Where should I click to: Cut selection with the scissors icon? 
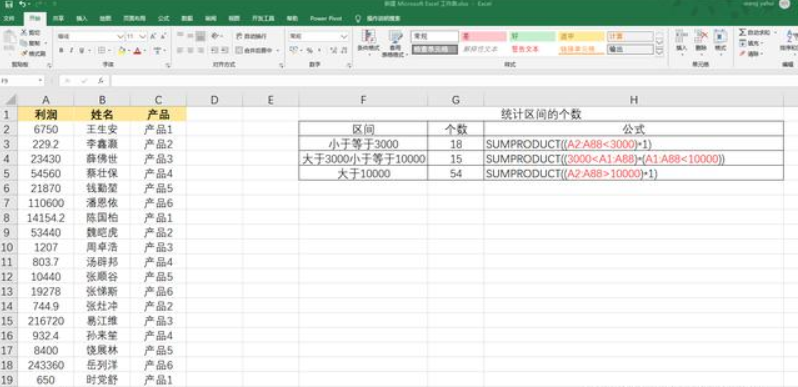coord(31,33)
